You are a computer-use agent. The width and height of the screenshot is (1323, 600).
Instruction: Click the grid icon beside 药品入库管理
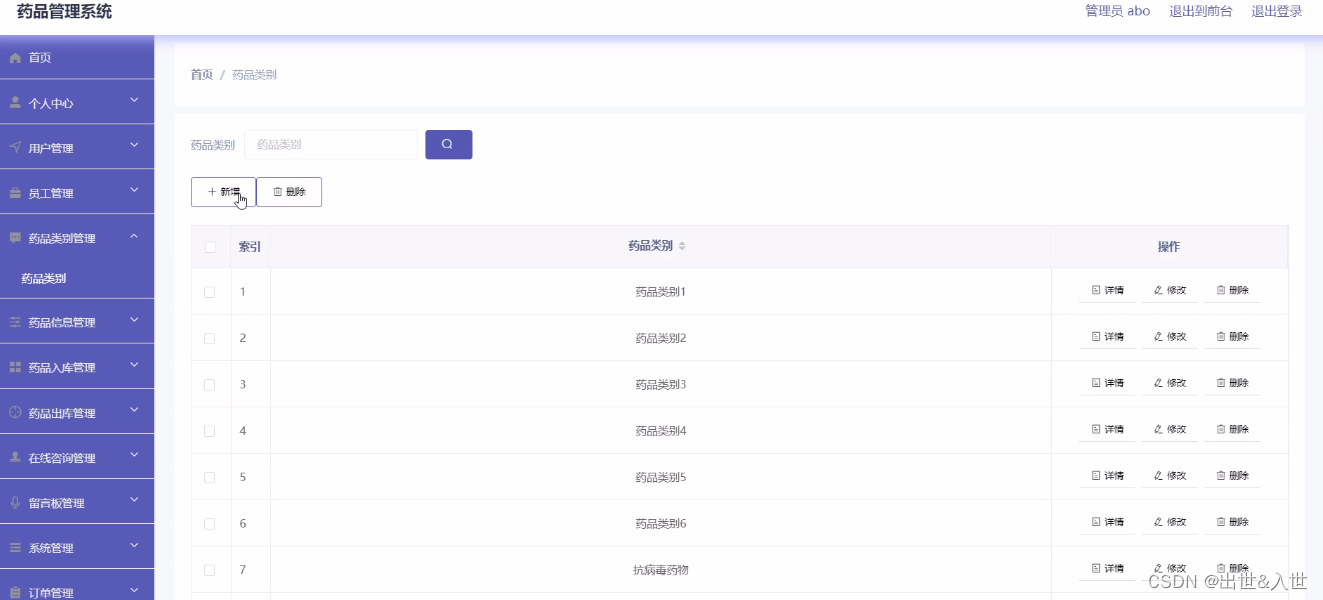[15, 367]
